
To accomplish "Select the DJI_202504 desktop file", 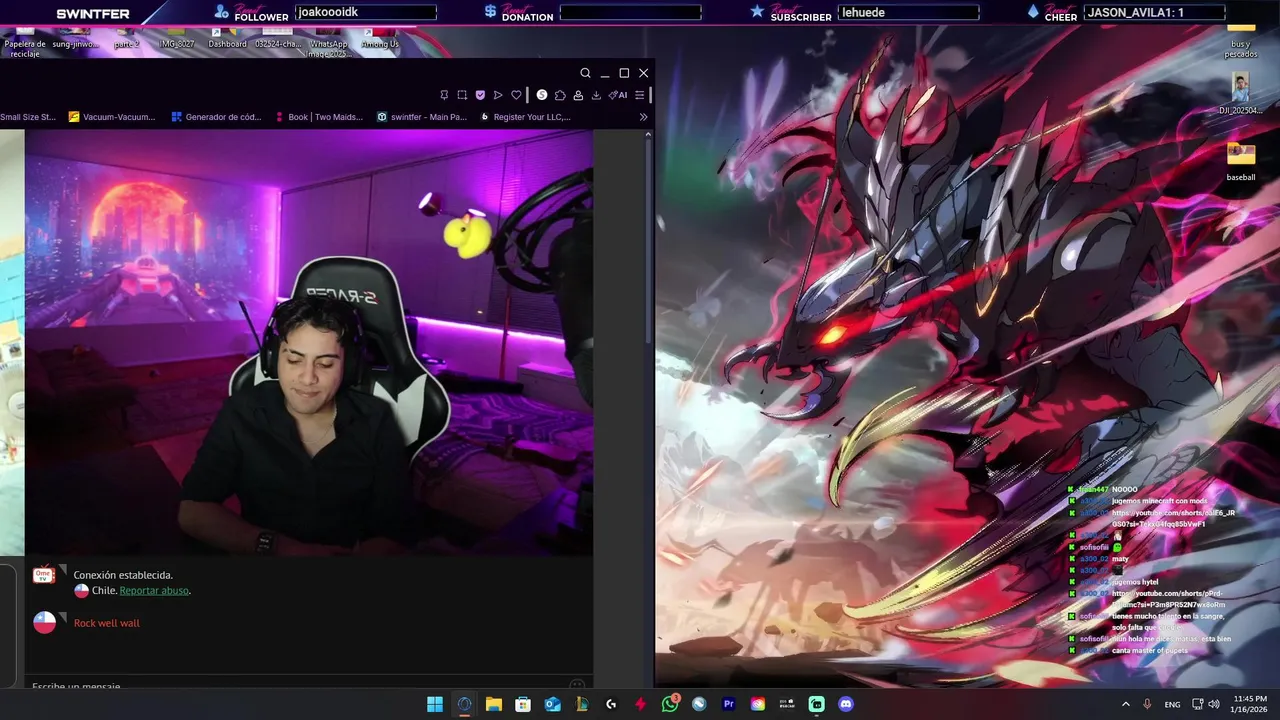I will (1241, 95).
